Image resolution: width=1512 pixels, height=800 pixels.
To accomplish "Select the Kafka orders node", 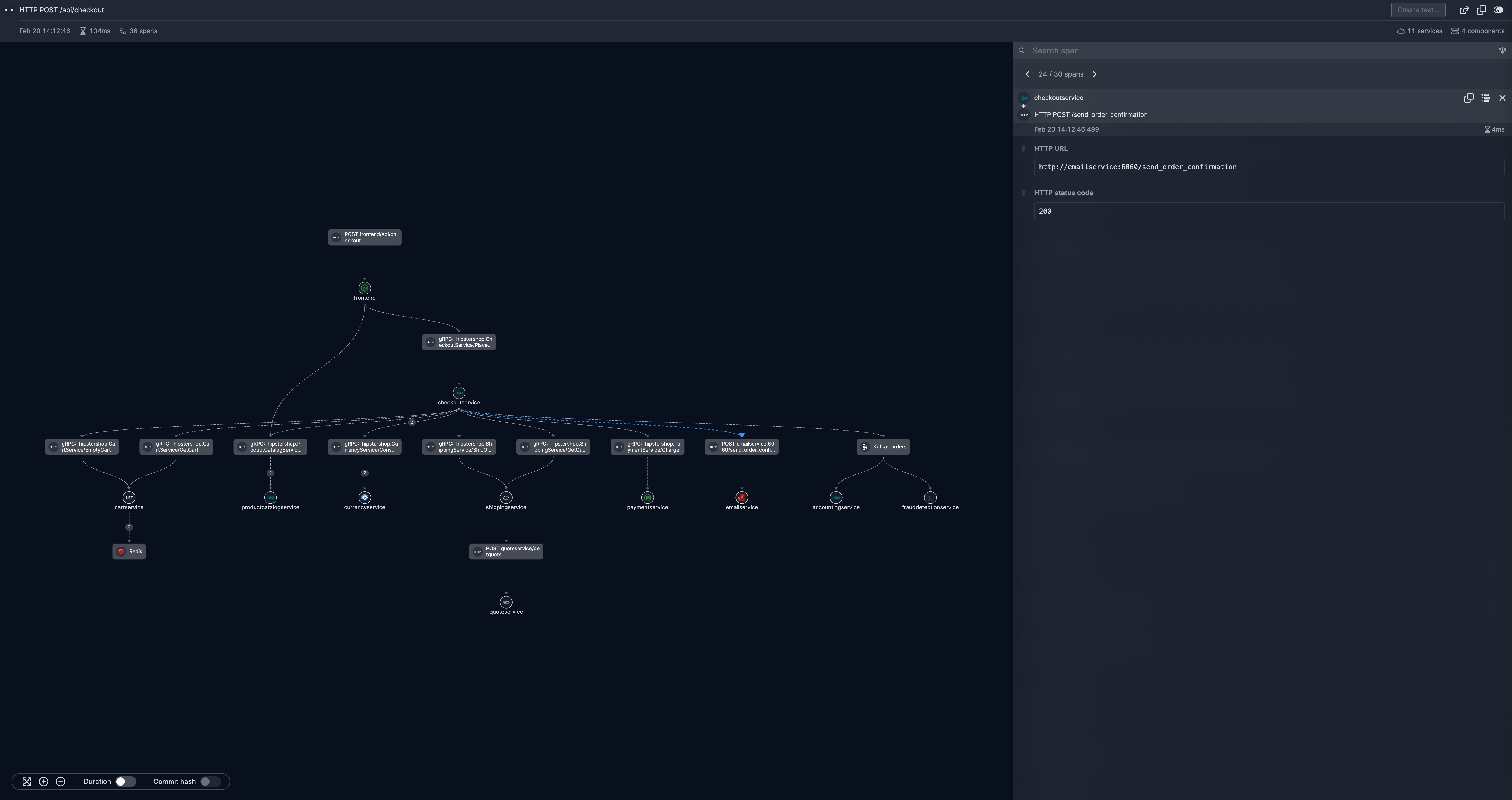I will [x=883, y=447].
